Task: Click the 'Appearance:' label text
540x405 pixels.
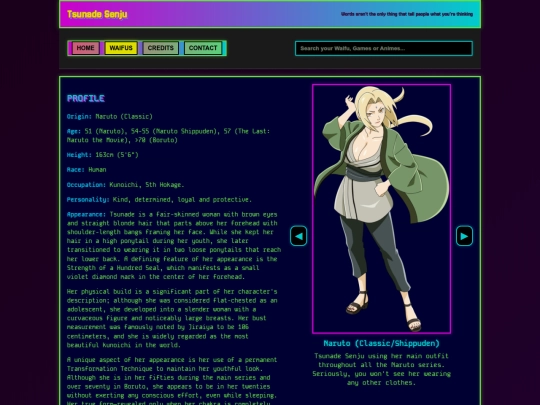Action: pos(86,215)
